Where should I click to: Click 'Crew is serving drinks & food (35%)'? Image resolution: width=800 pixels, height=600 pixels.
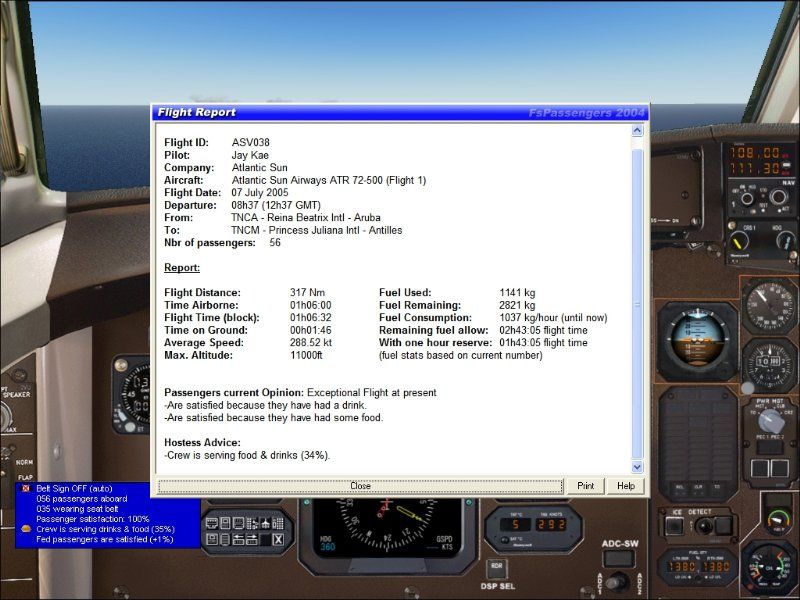(x=105, y=529)
